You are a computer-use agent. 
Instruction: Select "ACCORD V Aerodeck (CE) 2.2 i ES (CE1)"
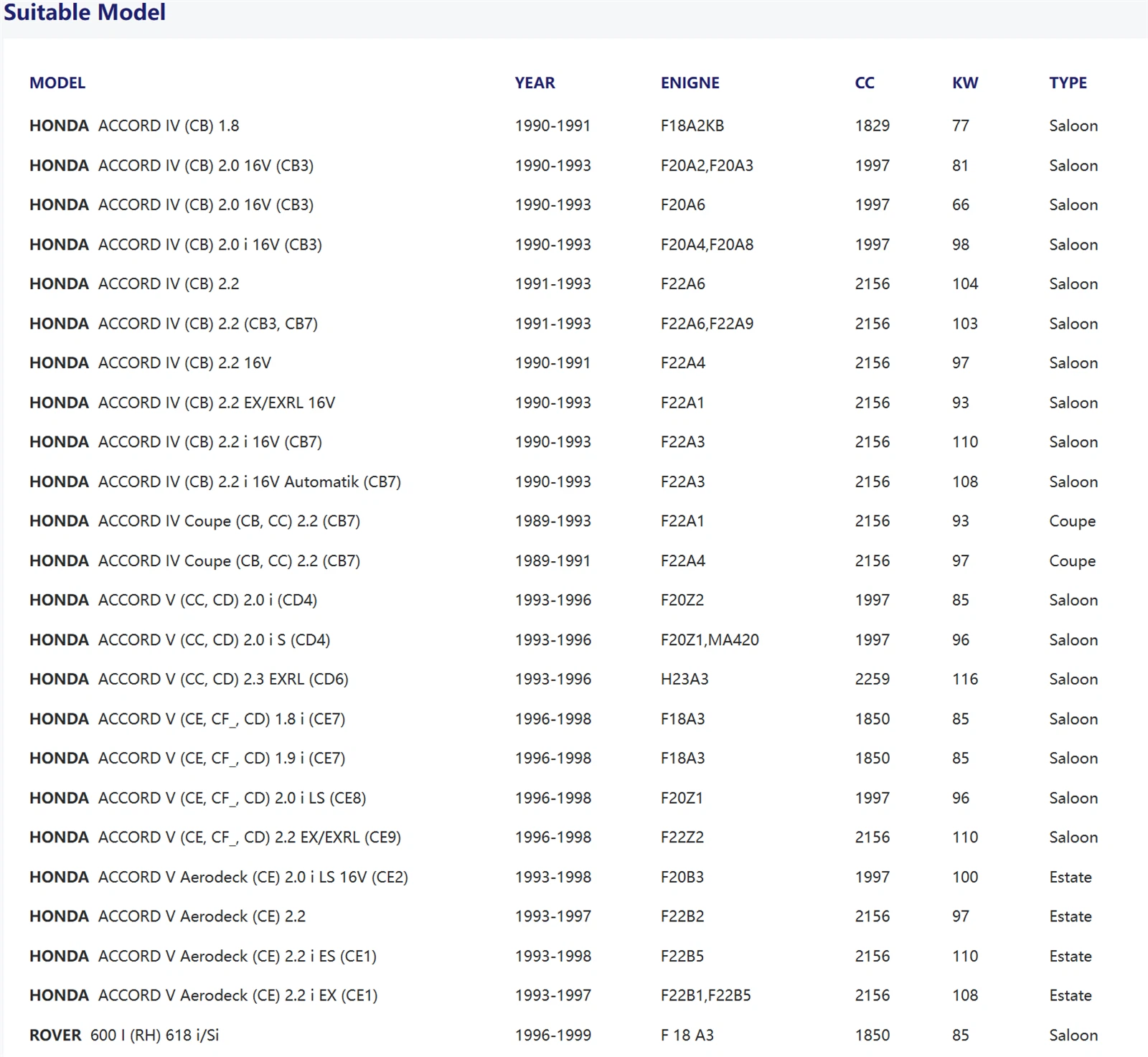(x=237, y=956)
